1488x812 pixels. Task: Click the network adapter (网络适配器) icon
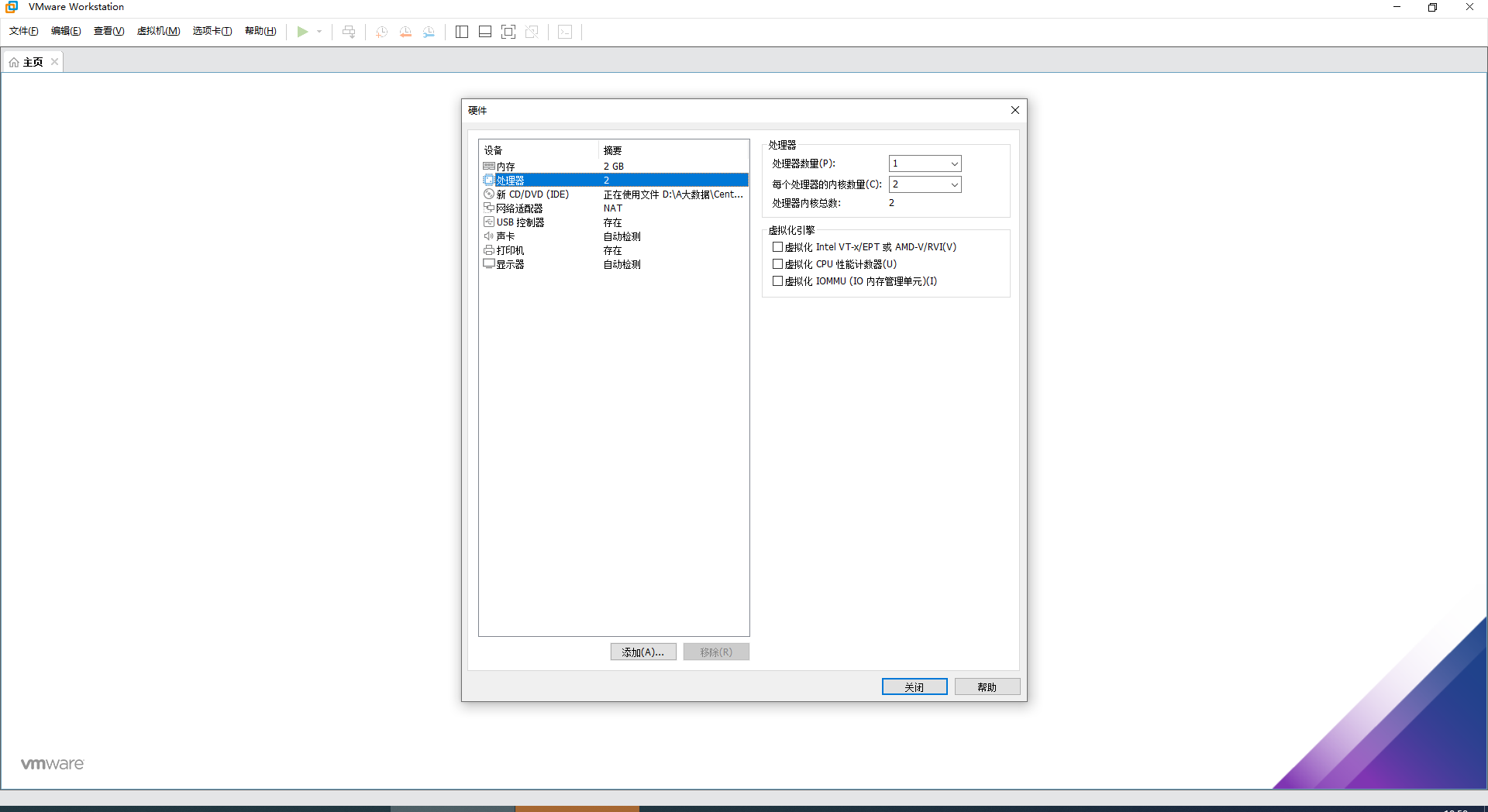[x=489, y=208]
